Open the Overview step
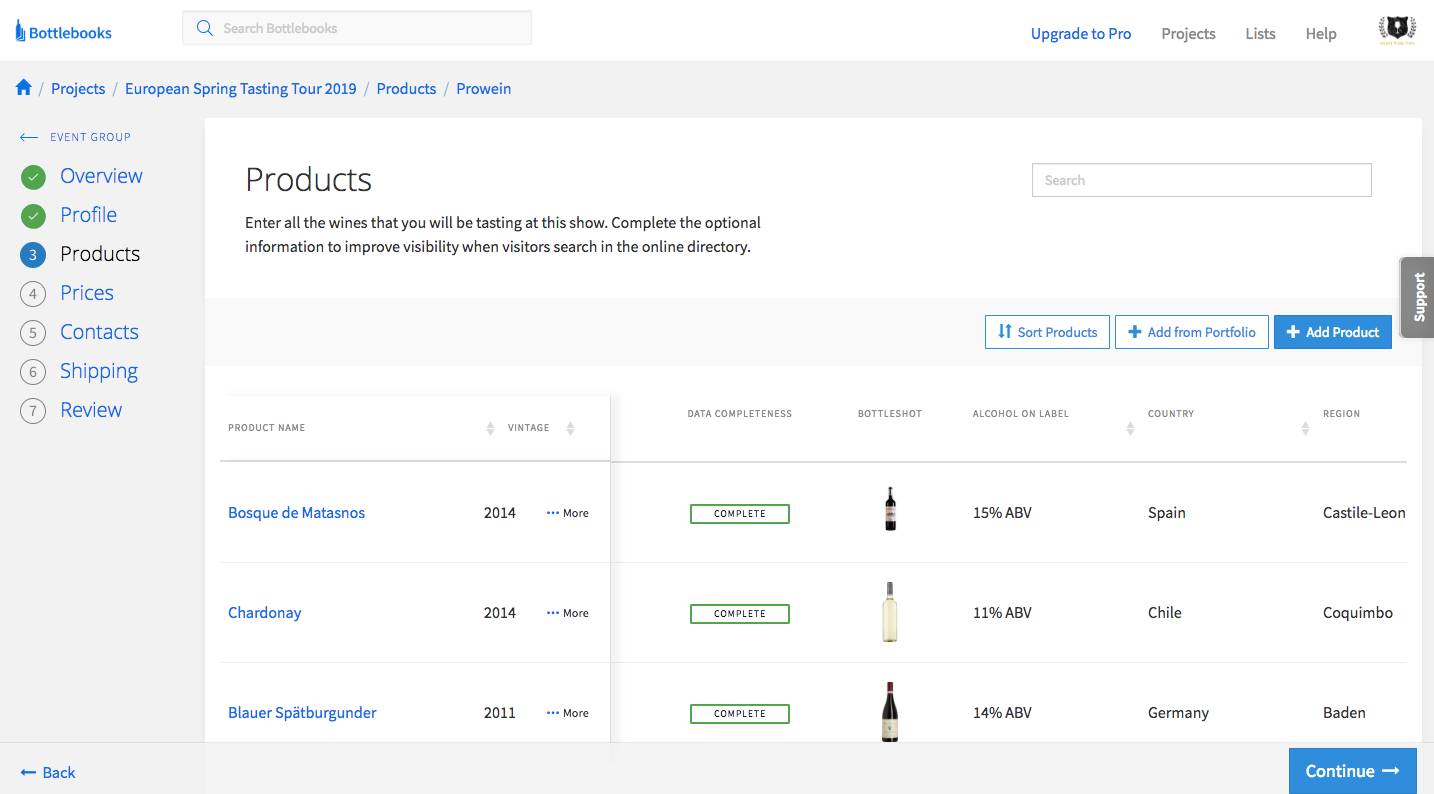The width and height of the screenshot is (1434, 794). 101,176
